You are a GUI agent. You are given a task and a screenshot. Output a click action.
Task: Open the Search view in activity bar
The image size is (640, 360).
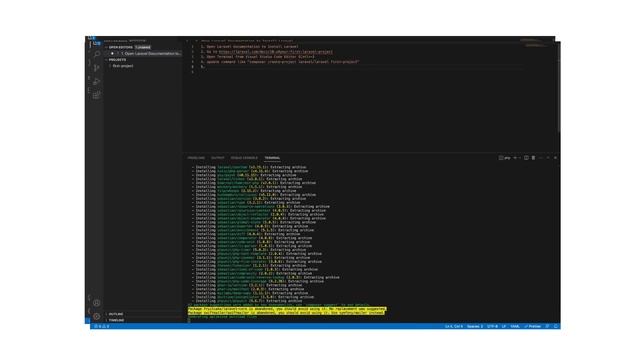(x=97, y=54)
